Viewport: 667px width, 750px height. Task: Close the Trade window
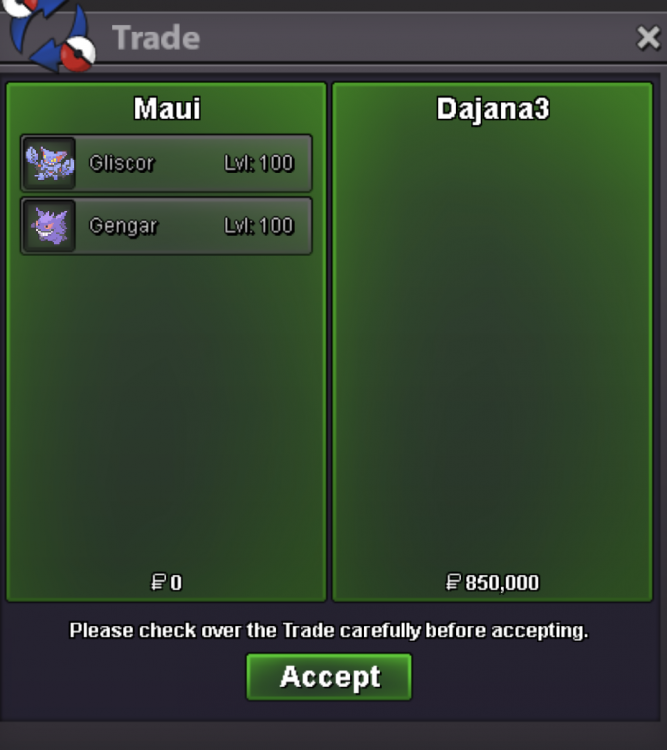648,38
